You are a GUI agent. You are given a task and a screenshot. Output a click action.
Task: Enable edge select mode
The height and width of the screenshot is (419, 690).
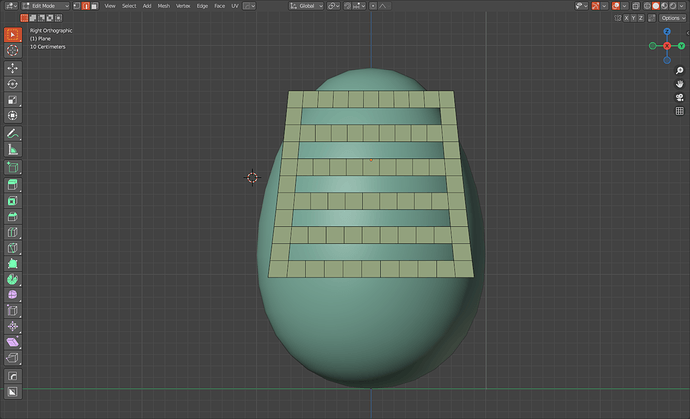(x=85, y=6)
